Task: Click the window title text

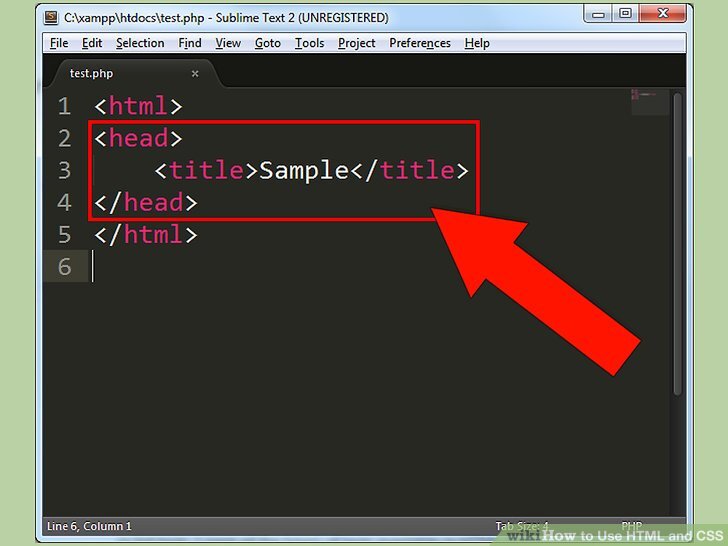Action: click(x=226, y=18)
